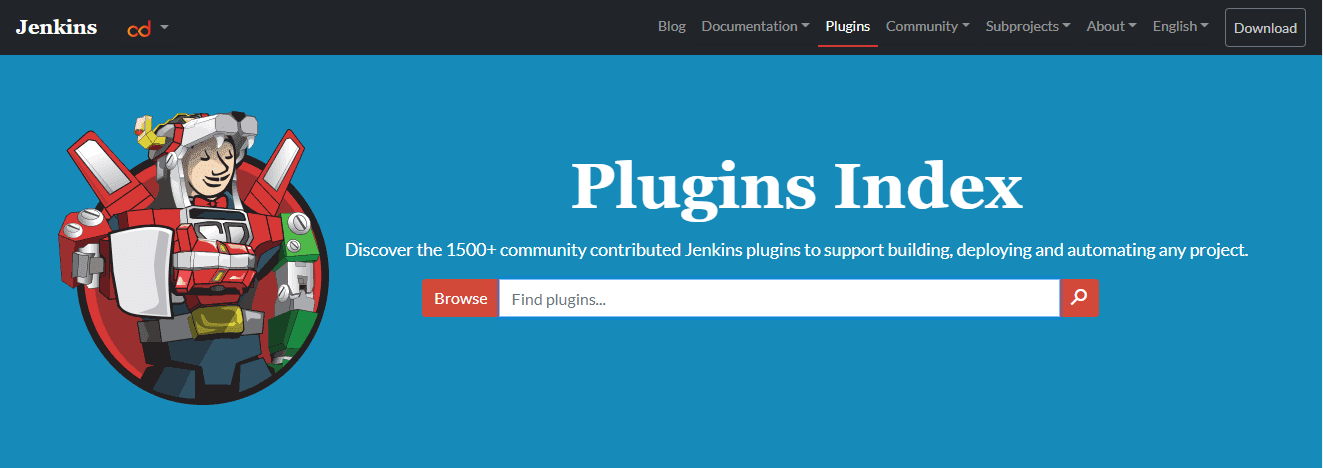The width and height of the screenshot is (1323, 468).
Task: Expand the Community dropdown menu
Action: [926, 27]
